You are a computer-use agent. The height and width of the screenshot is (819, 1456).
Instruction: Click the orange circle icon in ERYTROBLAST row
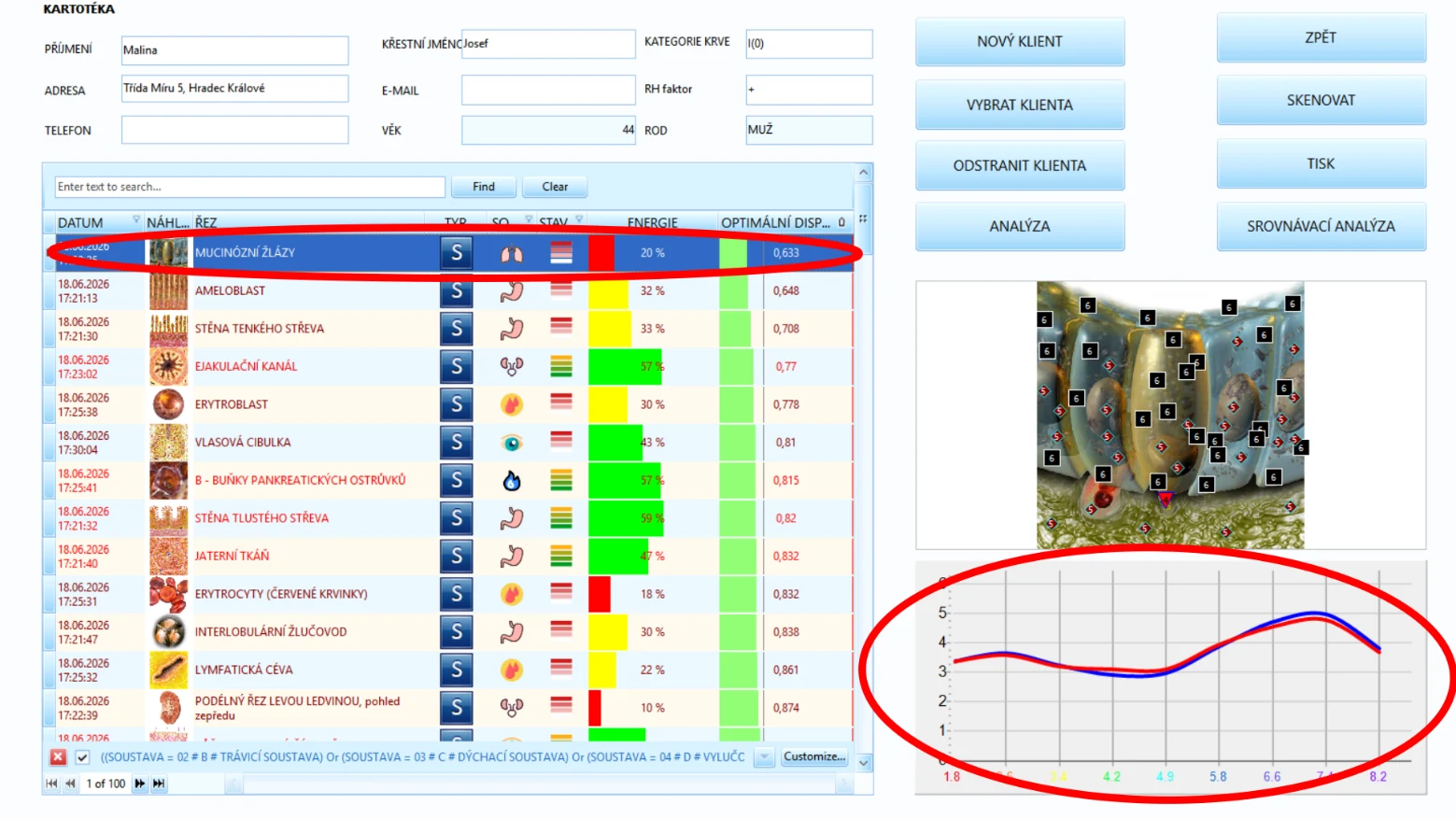tap(512, 404)
